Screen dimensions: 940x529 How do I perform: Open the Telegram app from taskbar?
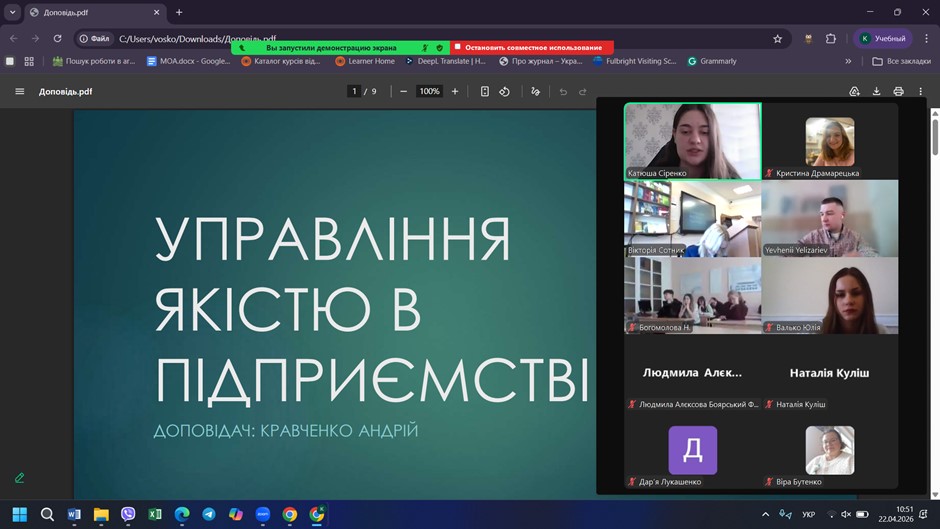(208, 514)
